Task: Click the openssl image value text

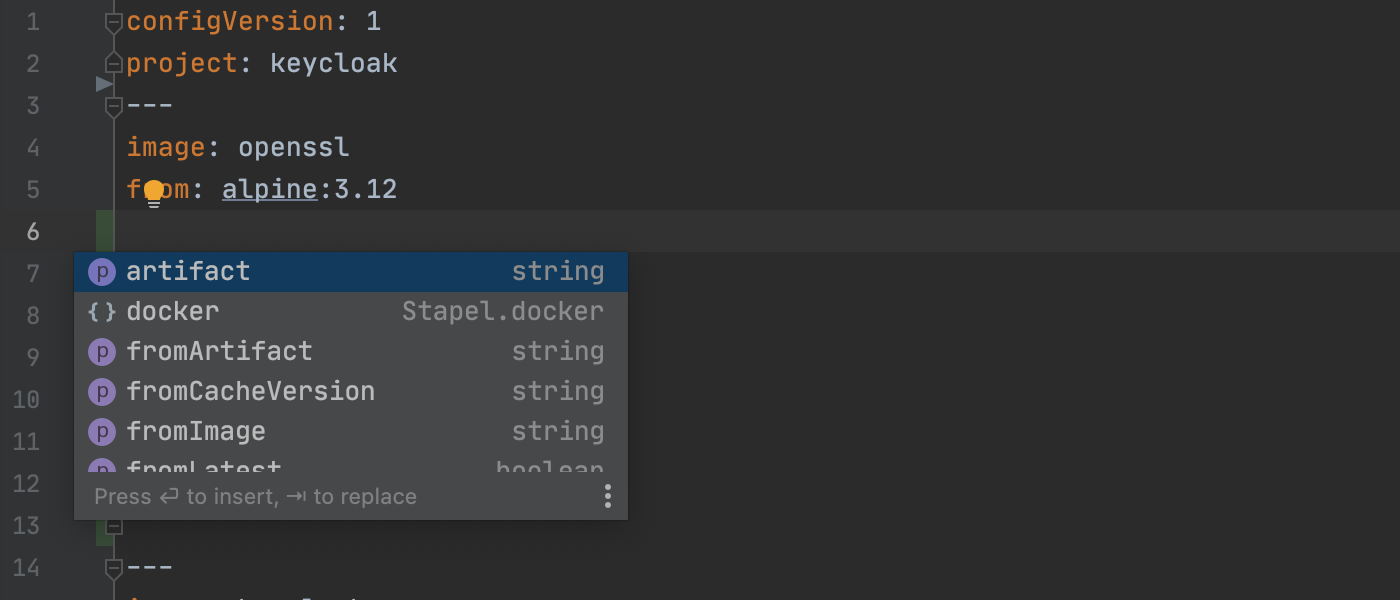Action: click(294, 148)
